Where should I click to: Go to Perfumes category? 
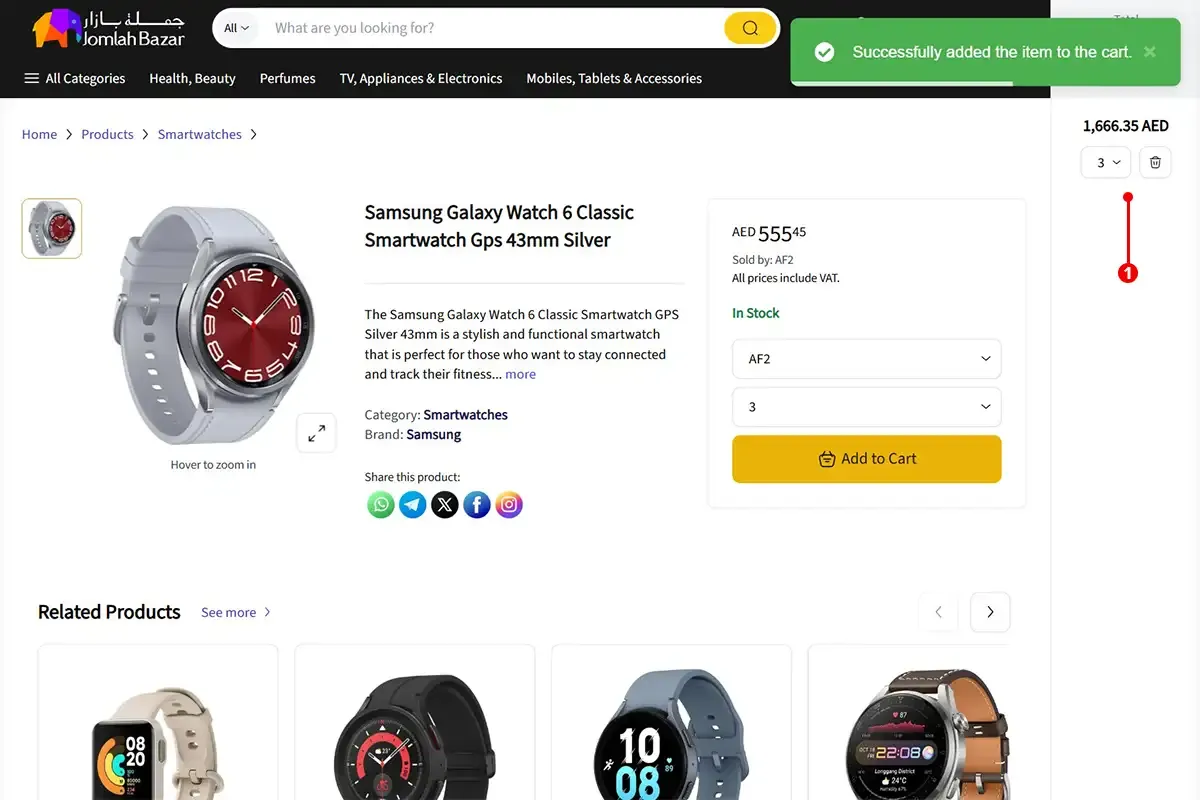pyautogui.click(x=287, y=78)
